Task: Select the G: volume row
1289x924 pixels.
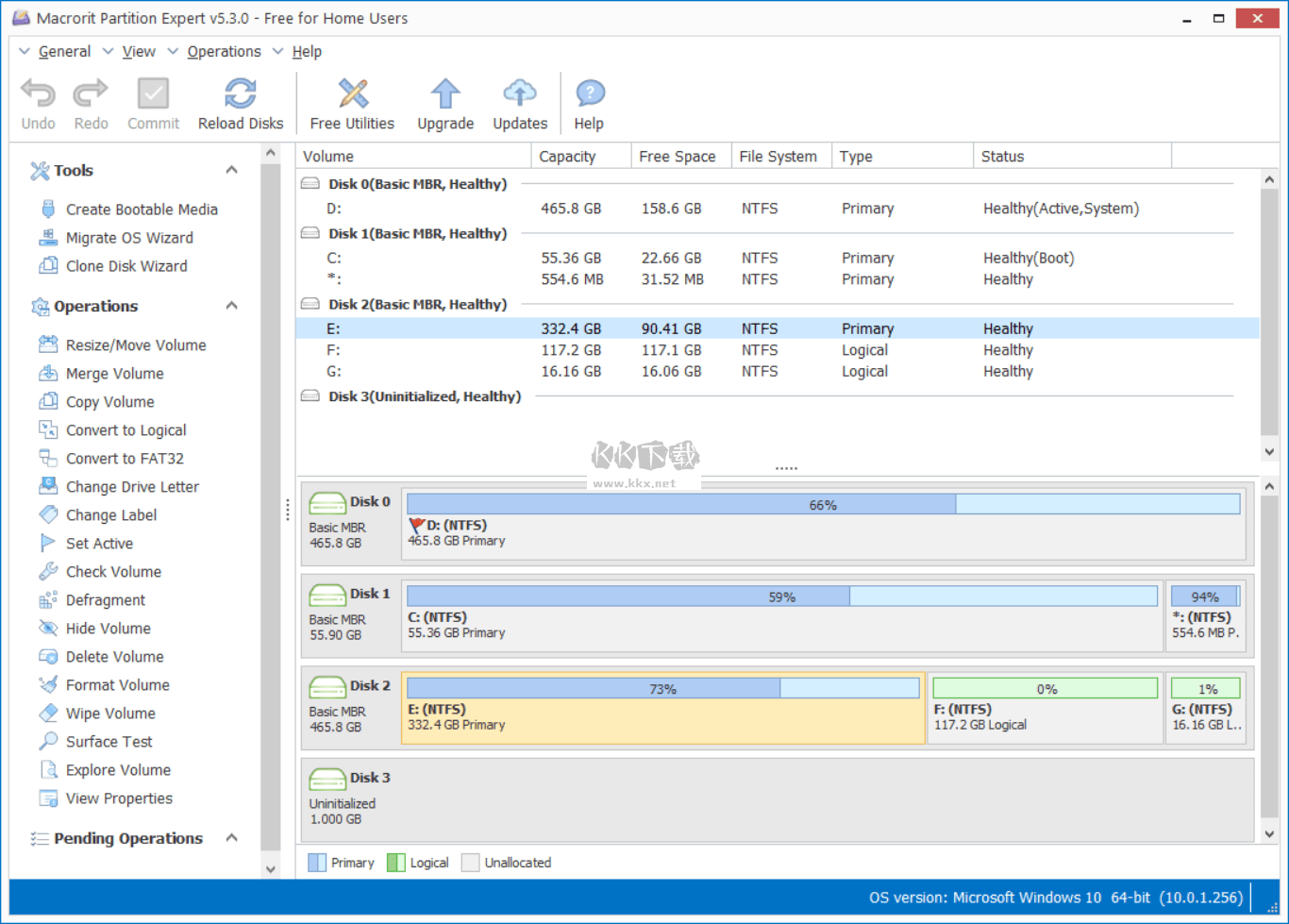Action: [778, 372]
